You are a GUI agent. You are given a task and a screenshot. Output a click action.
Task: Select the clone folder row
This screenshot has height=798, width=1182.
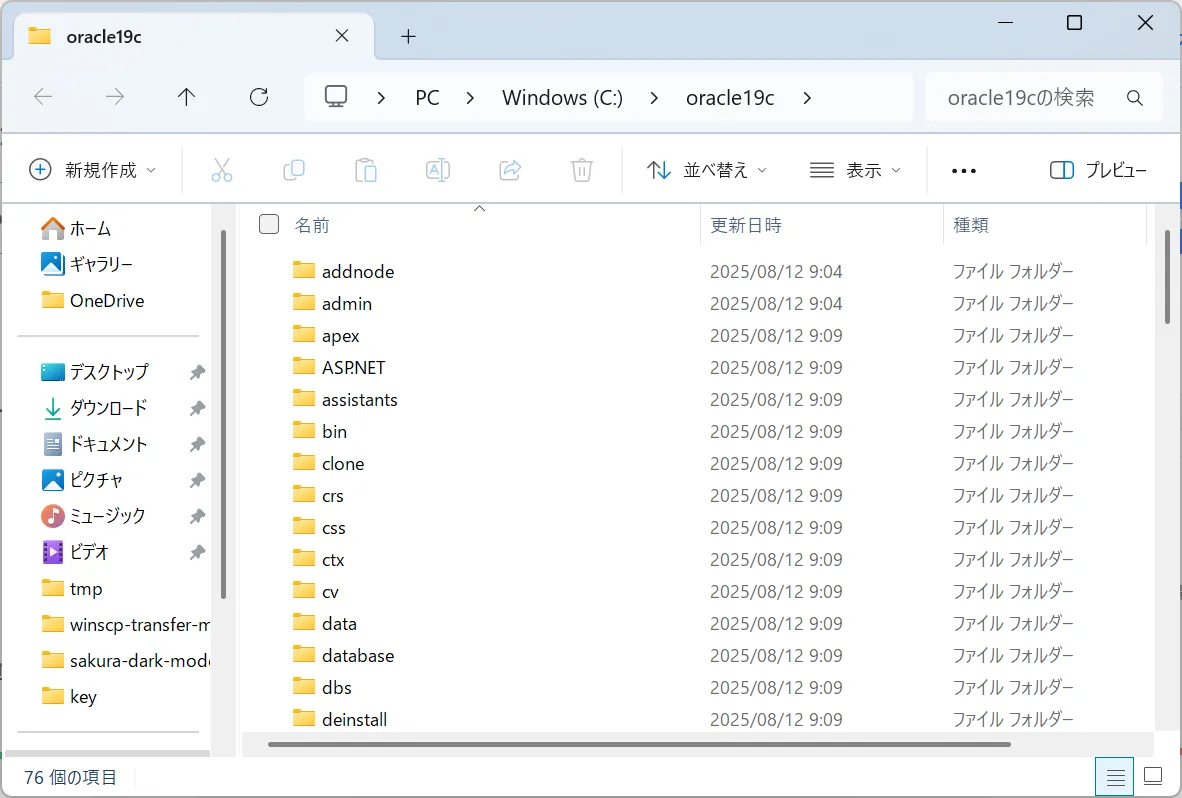click(697, 463)
